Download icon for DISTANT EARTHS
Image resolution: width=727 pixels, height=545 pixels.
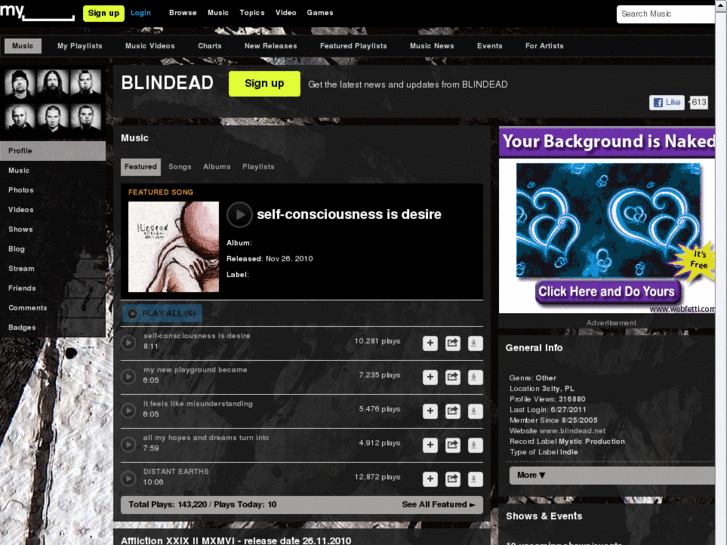click(x=475, y=479)
